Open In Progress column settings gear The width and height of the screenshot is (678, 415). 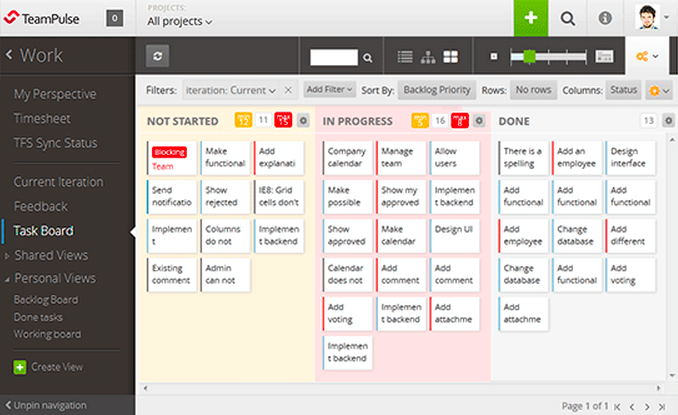(476, 120)
